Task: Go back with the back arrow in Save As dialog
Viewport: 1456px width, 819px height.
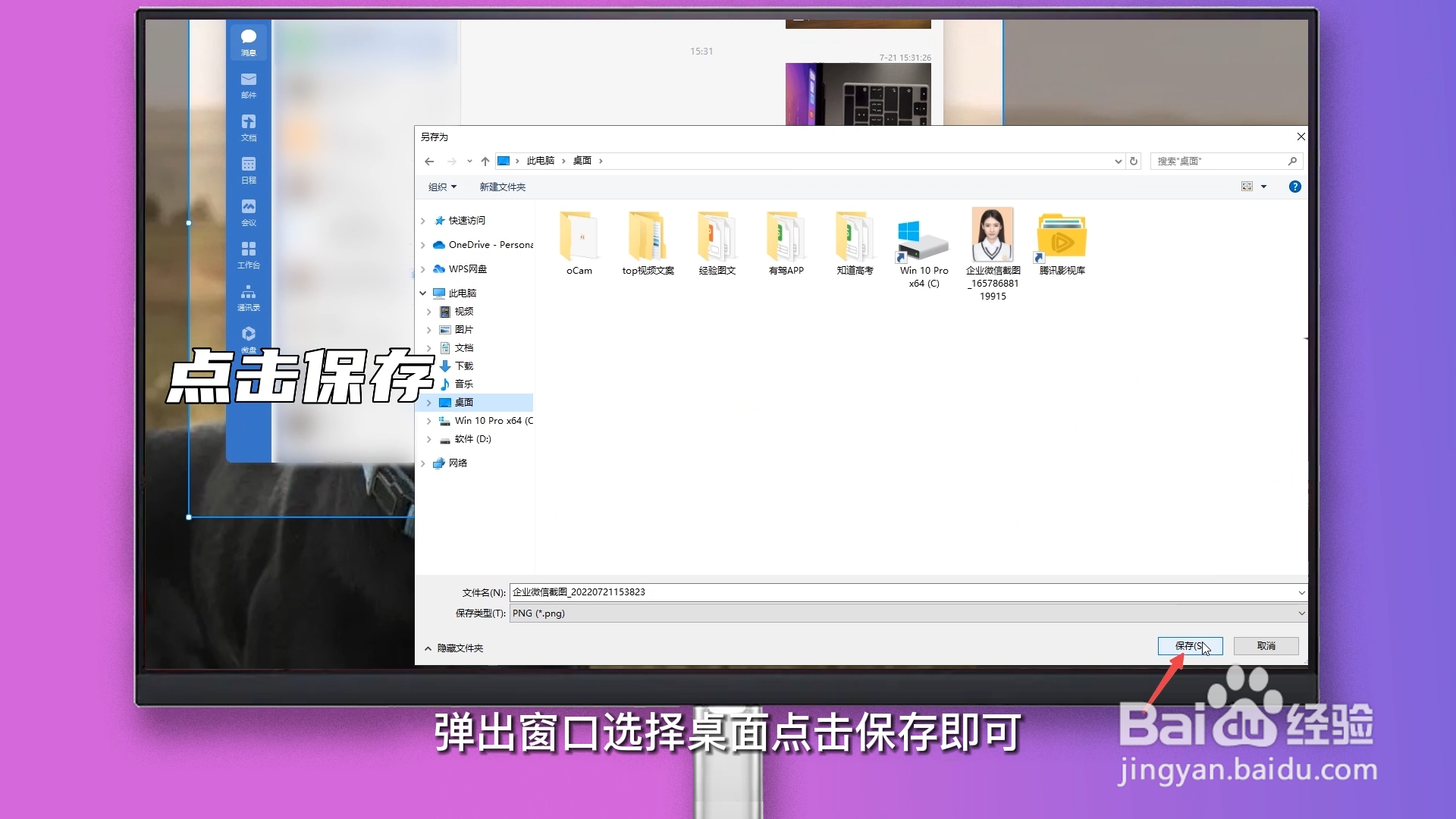Action: (429, 161)
